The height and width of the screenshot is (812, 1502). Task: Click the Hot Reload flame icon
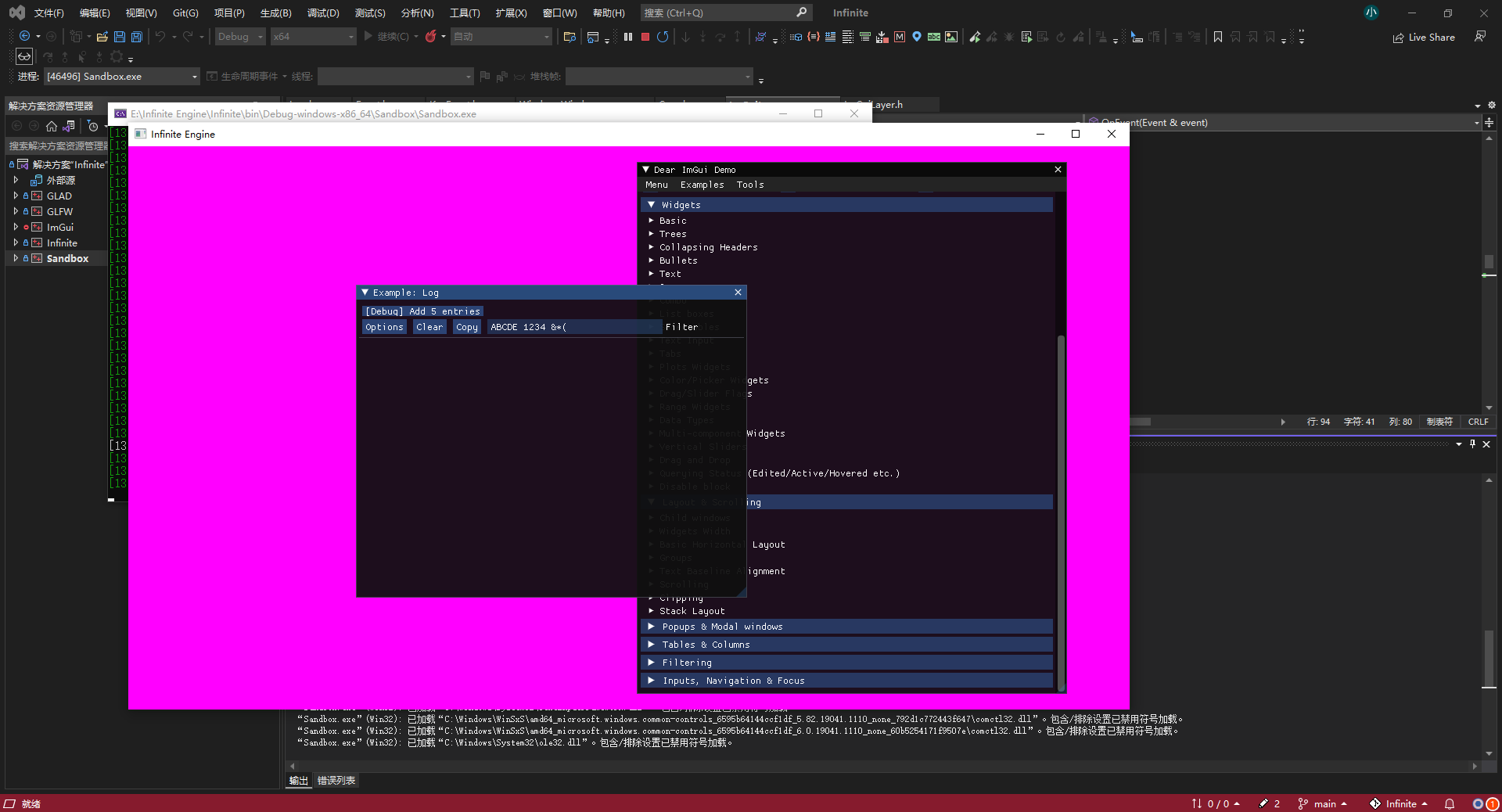click(430, 37)
